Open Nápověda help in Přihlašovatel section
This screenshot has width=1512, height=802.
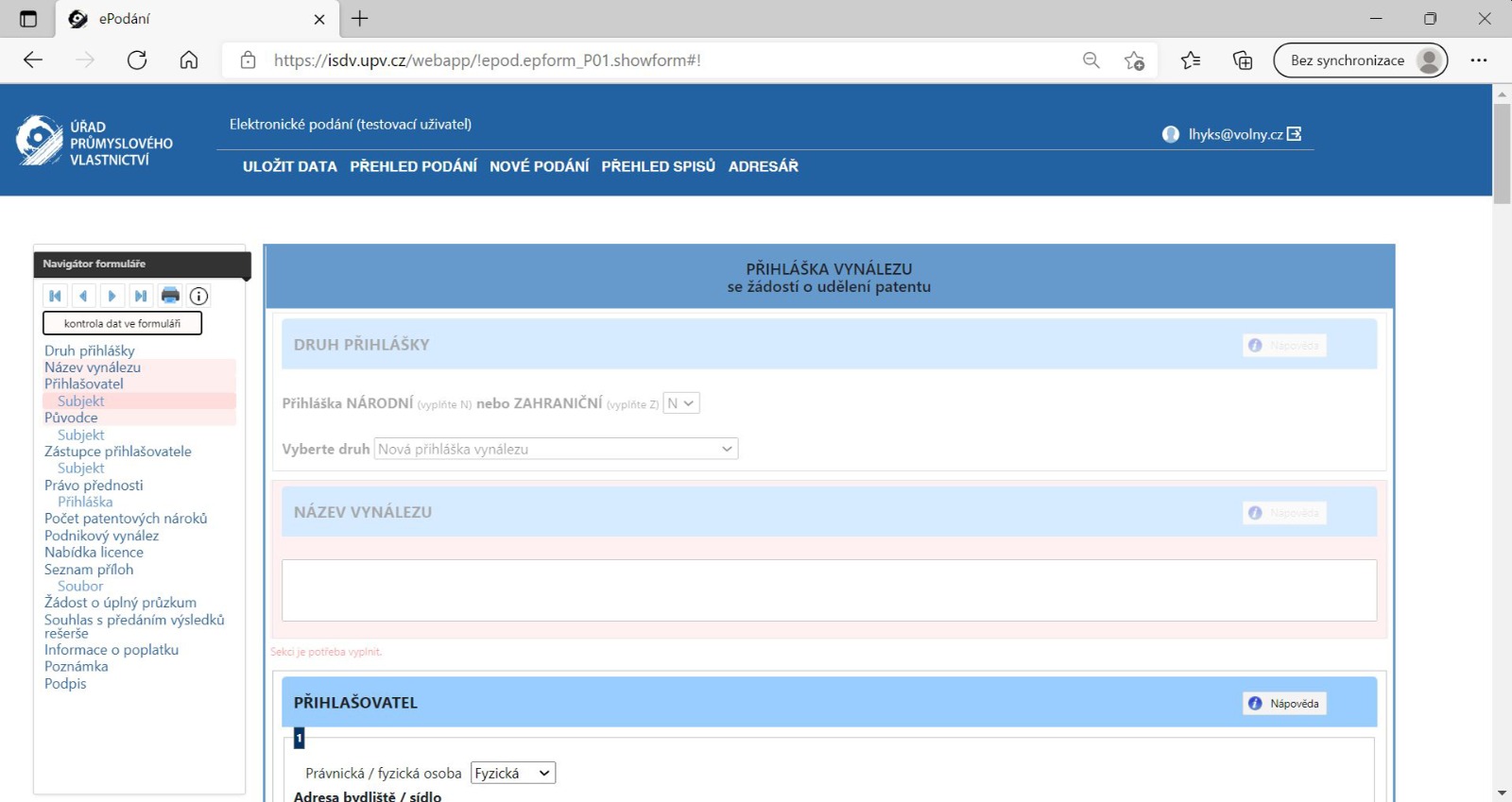(x=1284, y=704)
